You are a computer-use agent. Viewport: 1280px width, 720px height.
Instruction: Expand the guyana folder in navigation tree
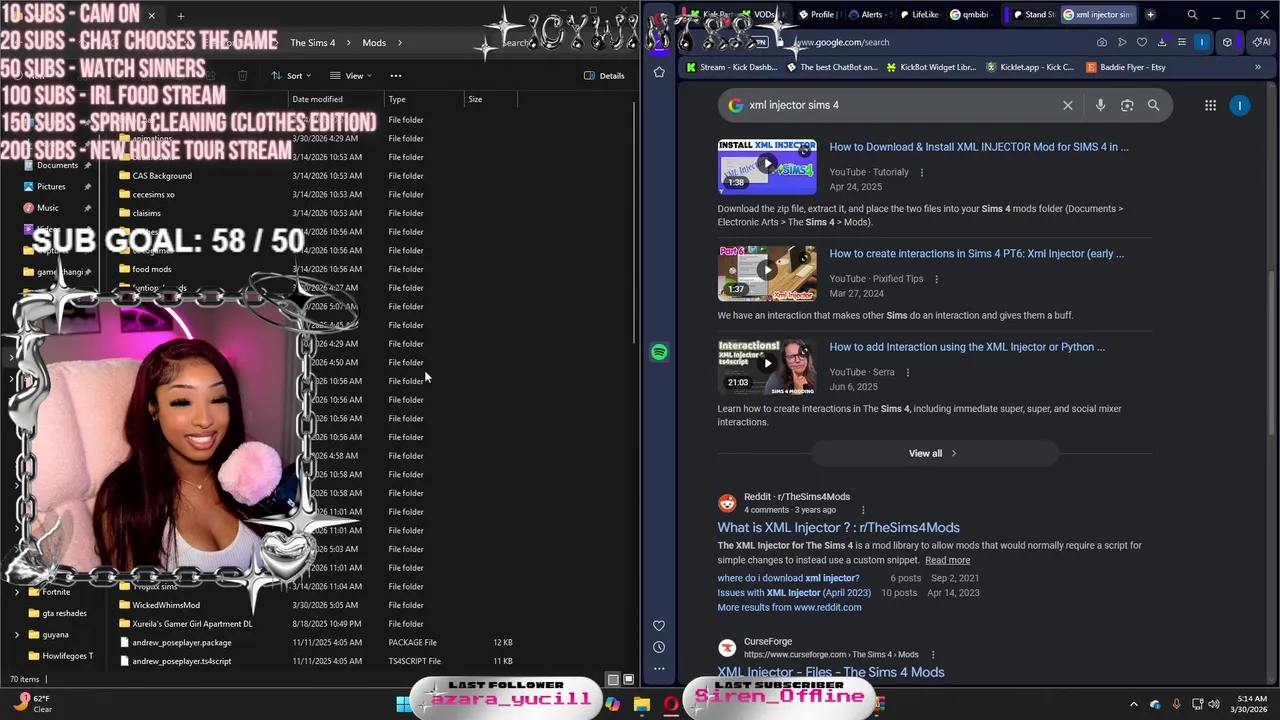point(17,634)
